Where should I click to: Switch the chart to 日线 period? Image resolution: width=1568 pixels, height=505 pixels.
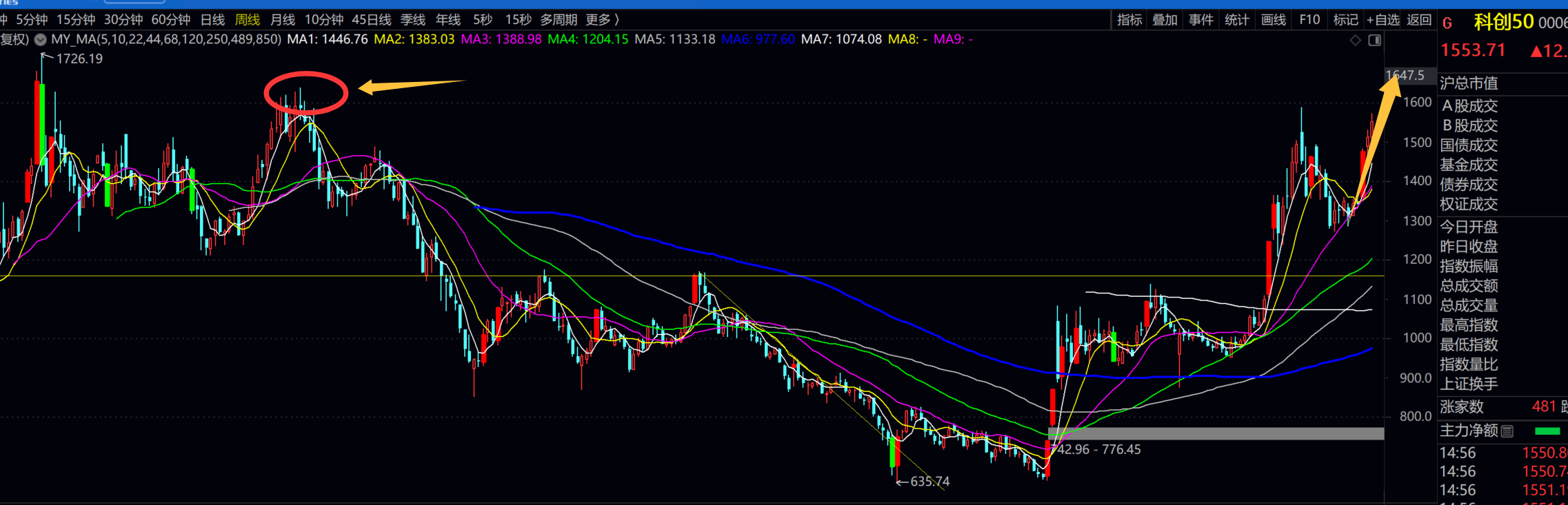[212, 20]
